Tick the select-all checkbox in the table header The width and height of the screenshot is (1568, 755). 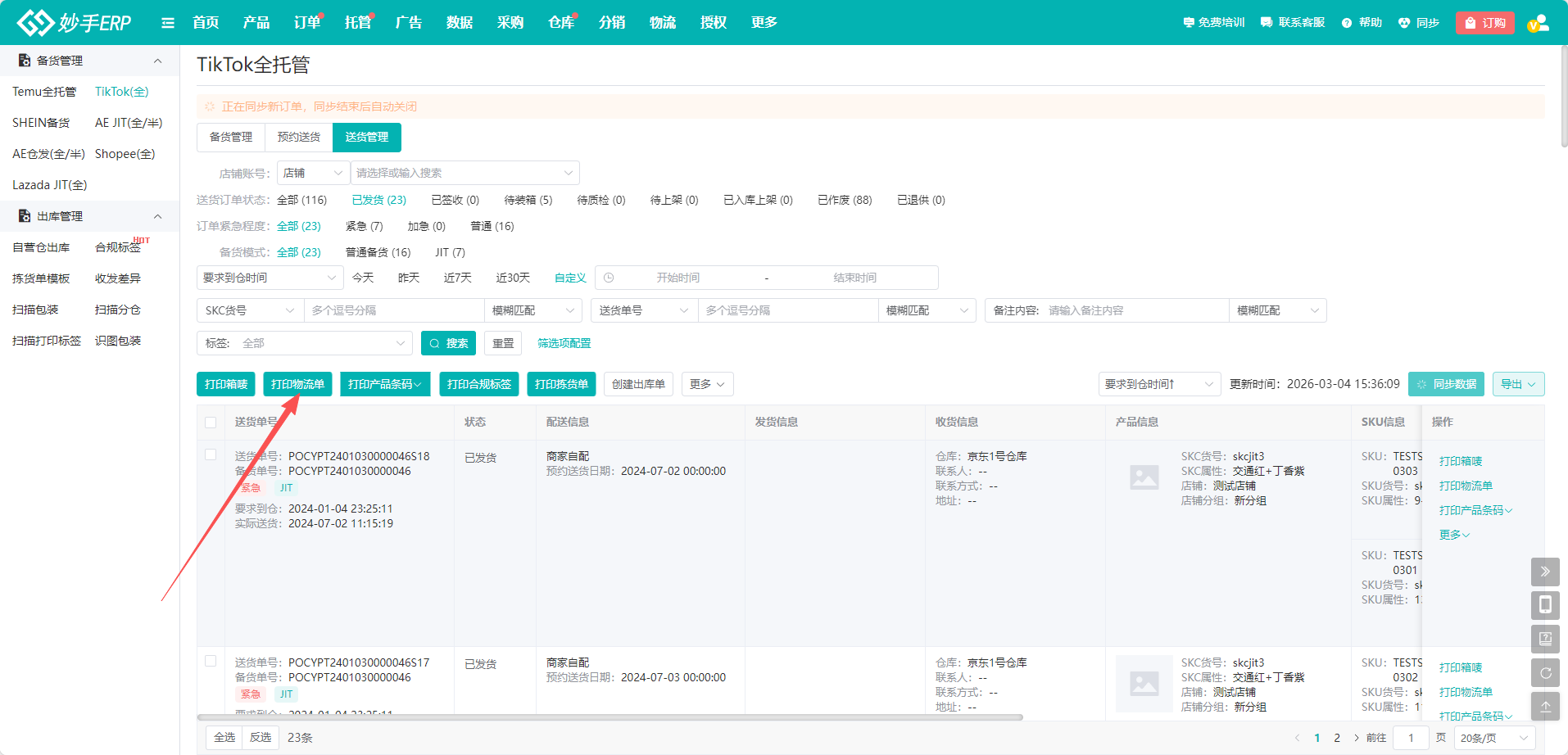pyautogui.click(x=211, y=423)
